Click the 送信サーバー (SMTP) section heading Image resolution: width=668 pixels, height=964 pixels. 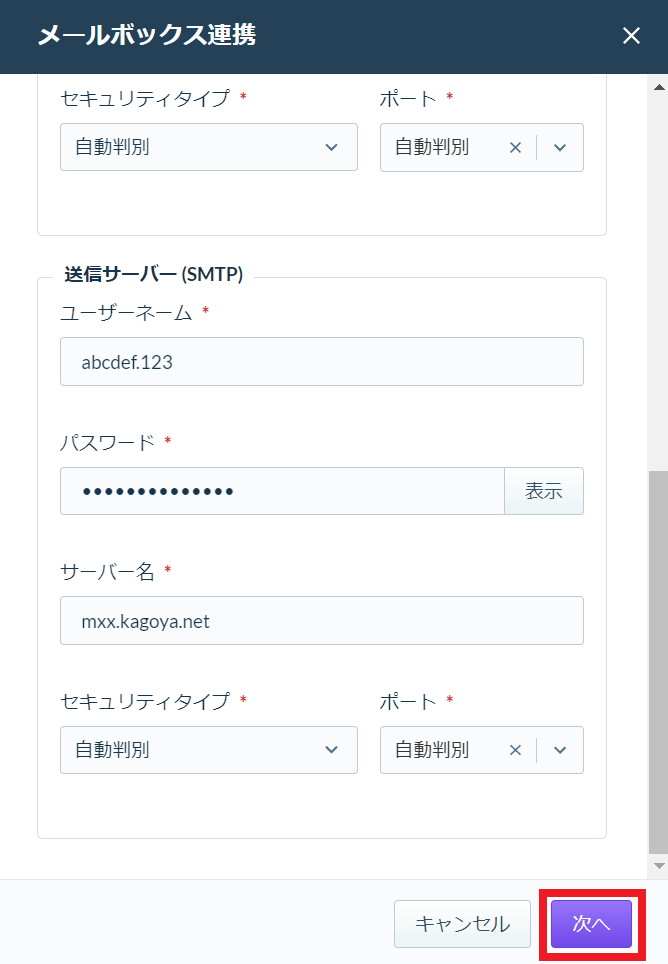(x=154, y=274)
